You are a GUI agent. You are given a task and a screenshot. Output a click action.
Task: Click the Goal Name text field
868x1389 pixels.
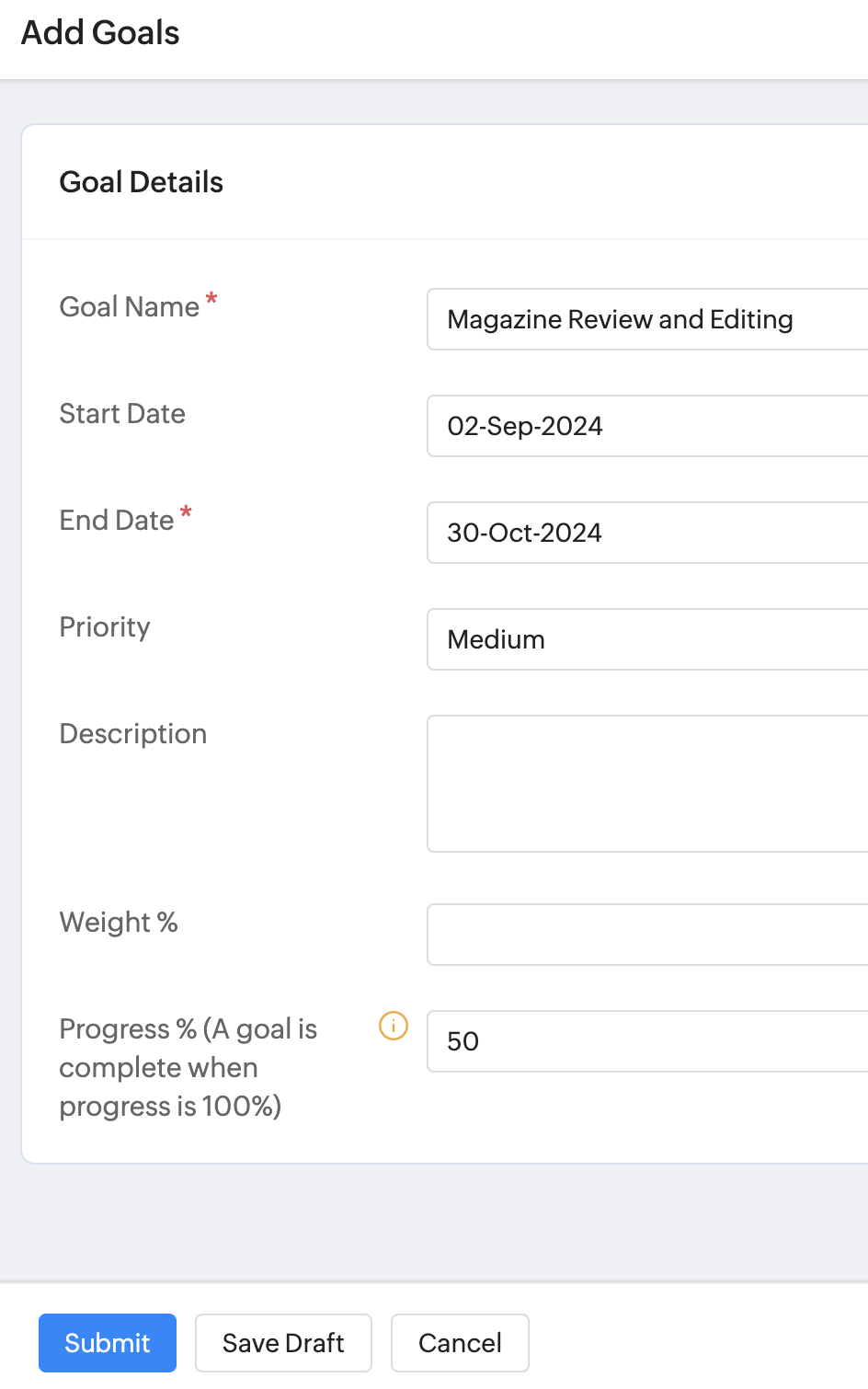pos(647,319)
